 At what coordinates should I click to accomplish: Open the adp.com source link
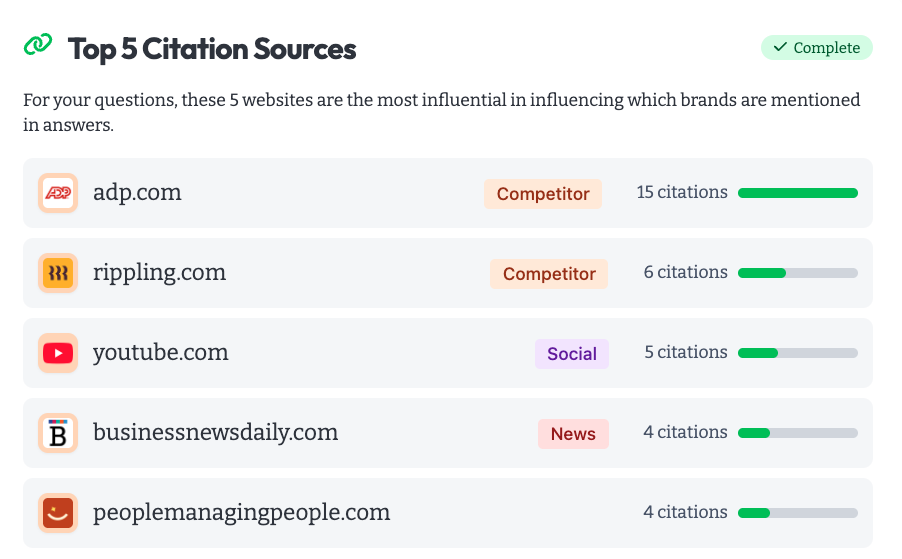(x=137, y=193)
